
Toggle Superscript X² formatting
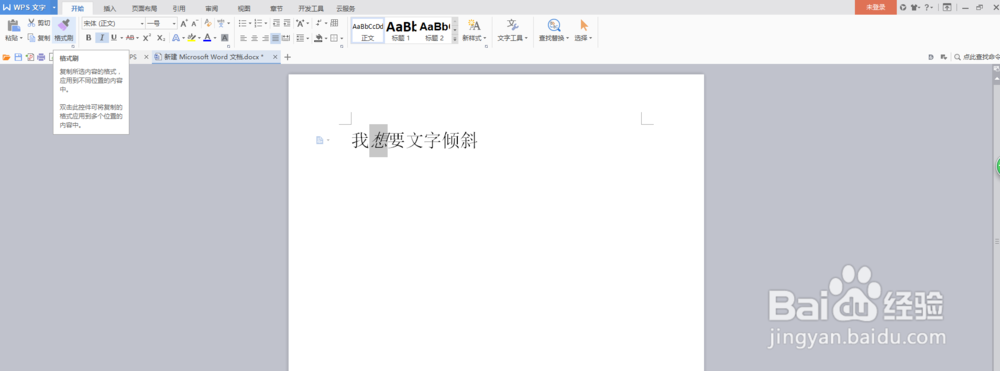click(147, 38)
